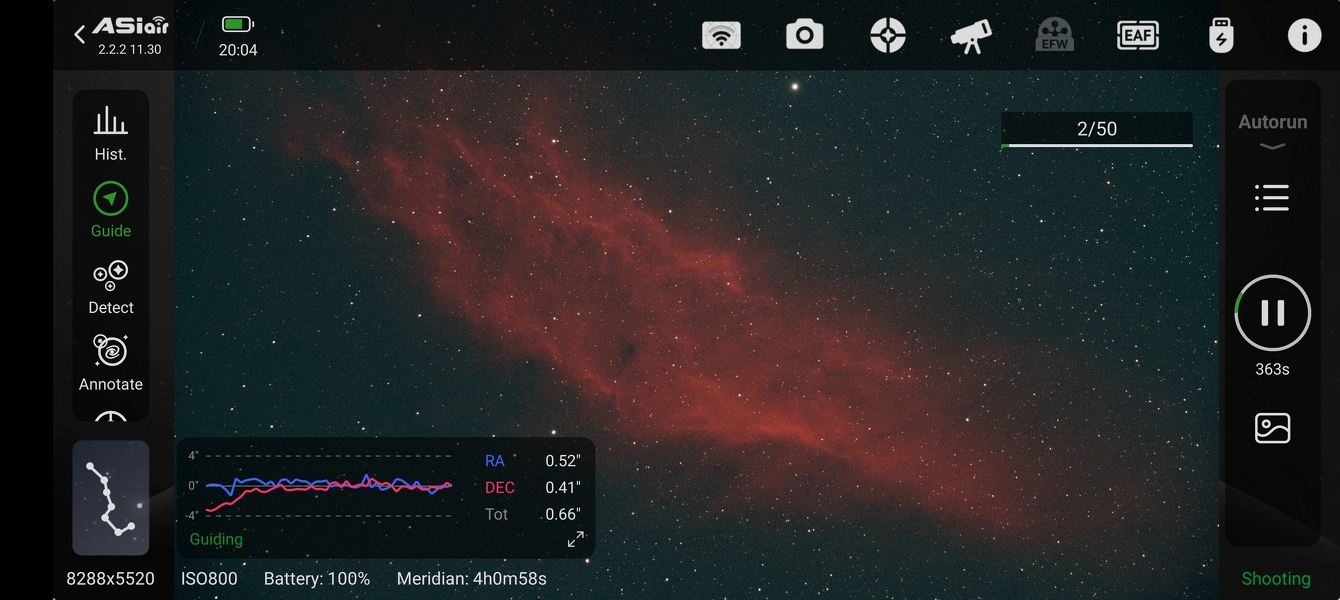The width and height of the screenshot is (1340, 600).
Task: Click the 2/50 frame progress bar
Action: [x=1097, y=130]
